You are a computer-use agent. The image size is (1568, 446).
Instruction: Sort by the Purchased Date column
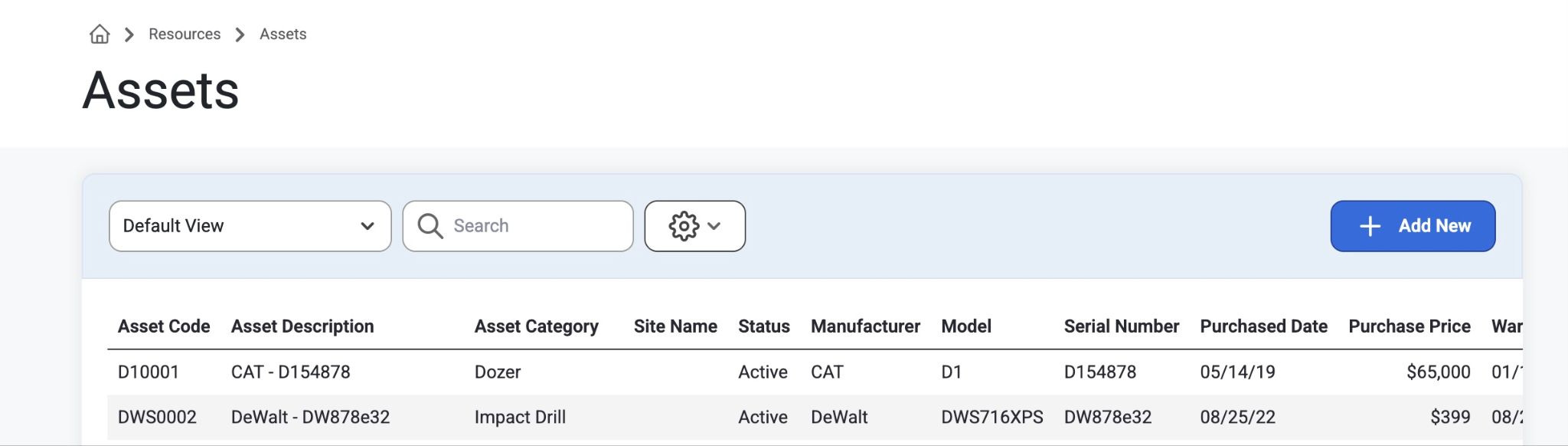[x=1263, y=326]
